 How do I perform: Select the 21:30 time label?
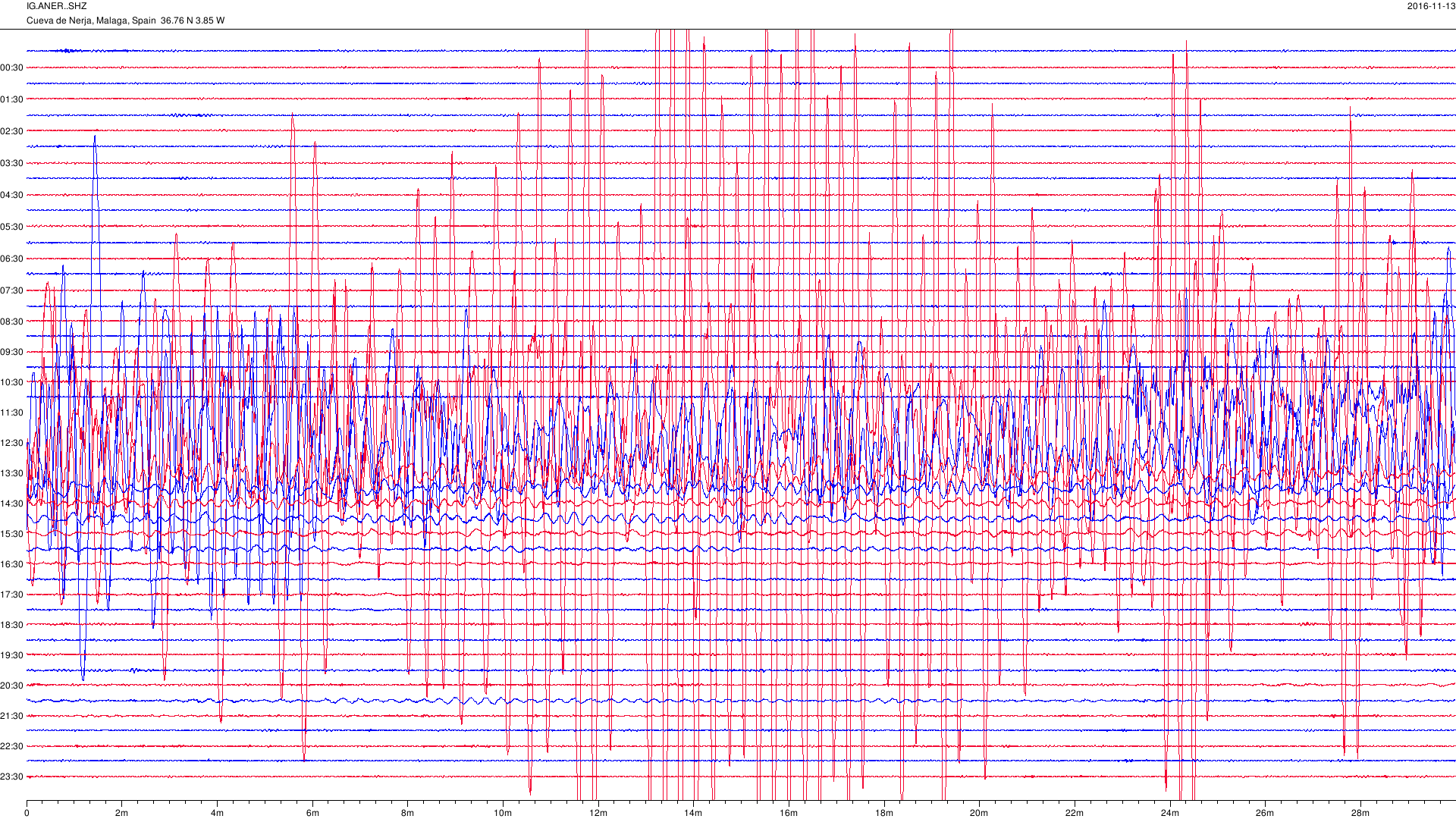click(12, 716)
